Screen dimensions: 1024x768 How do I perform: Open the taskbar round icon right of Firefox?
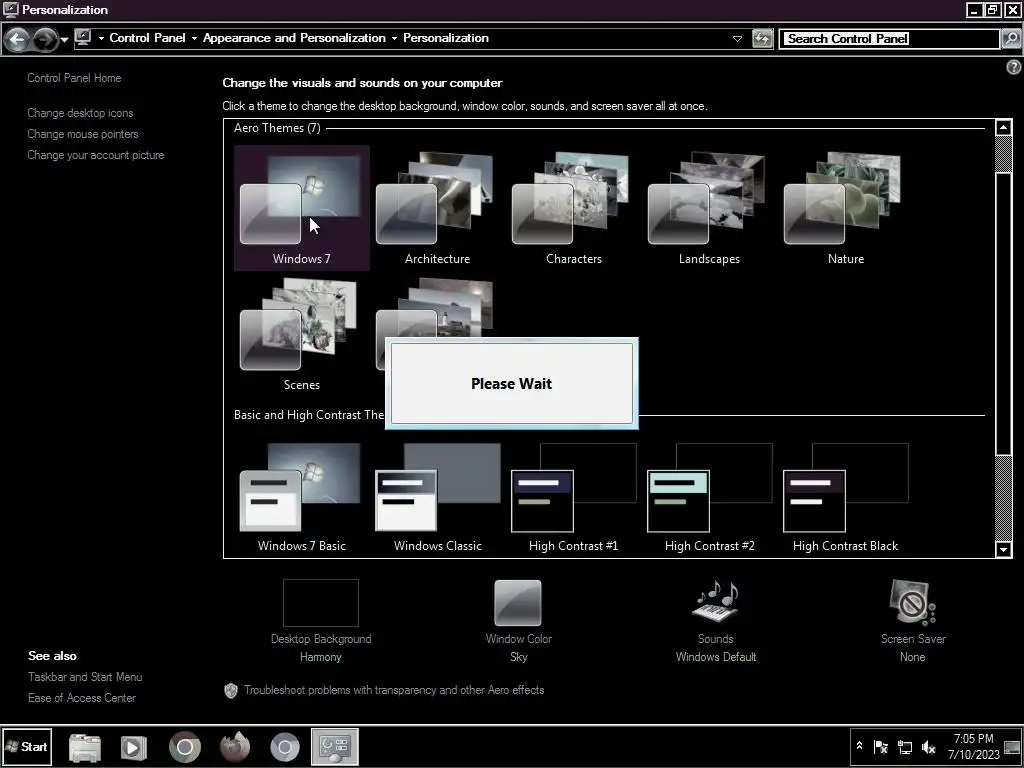(285, 747)
